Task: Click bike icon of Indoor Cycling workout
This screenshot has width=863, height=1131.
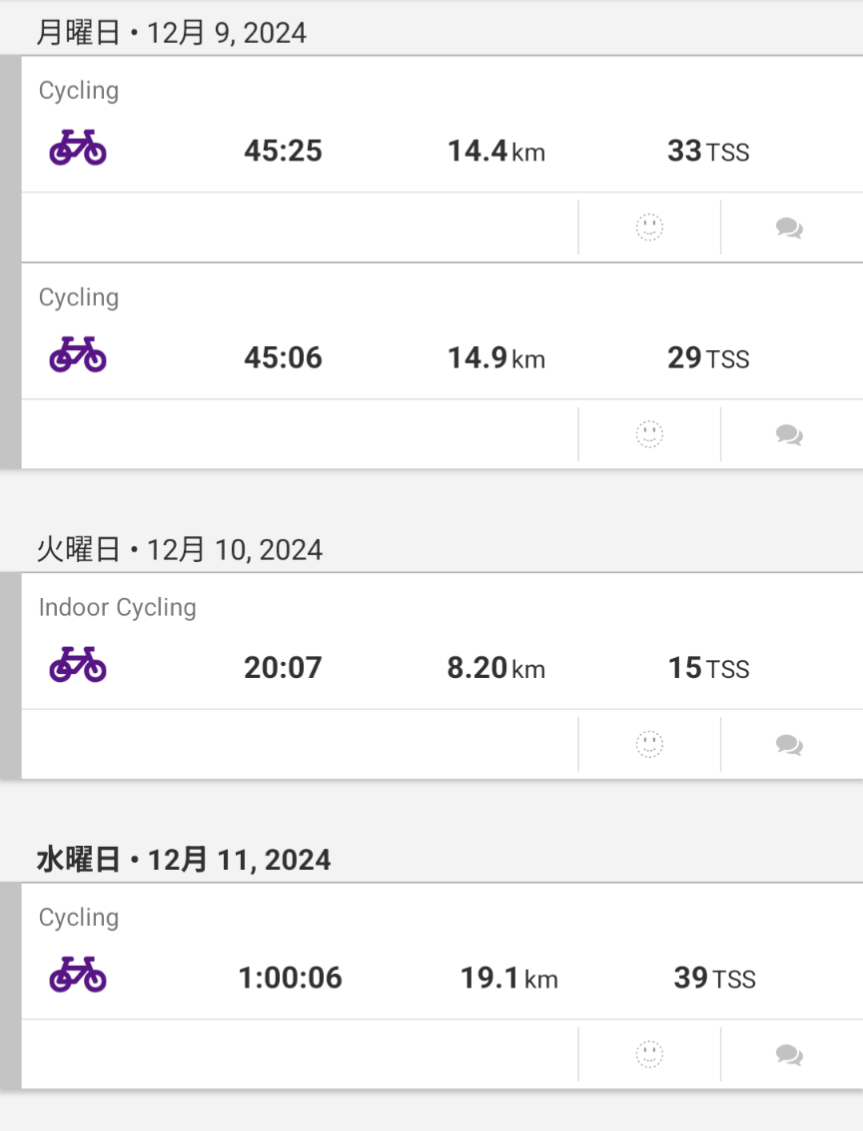Action: 78,666
